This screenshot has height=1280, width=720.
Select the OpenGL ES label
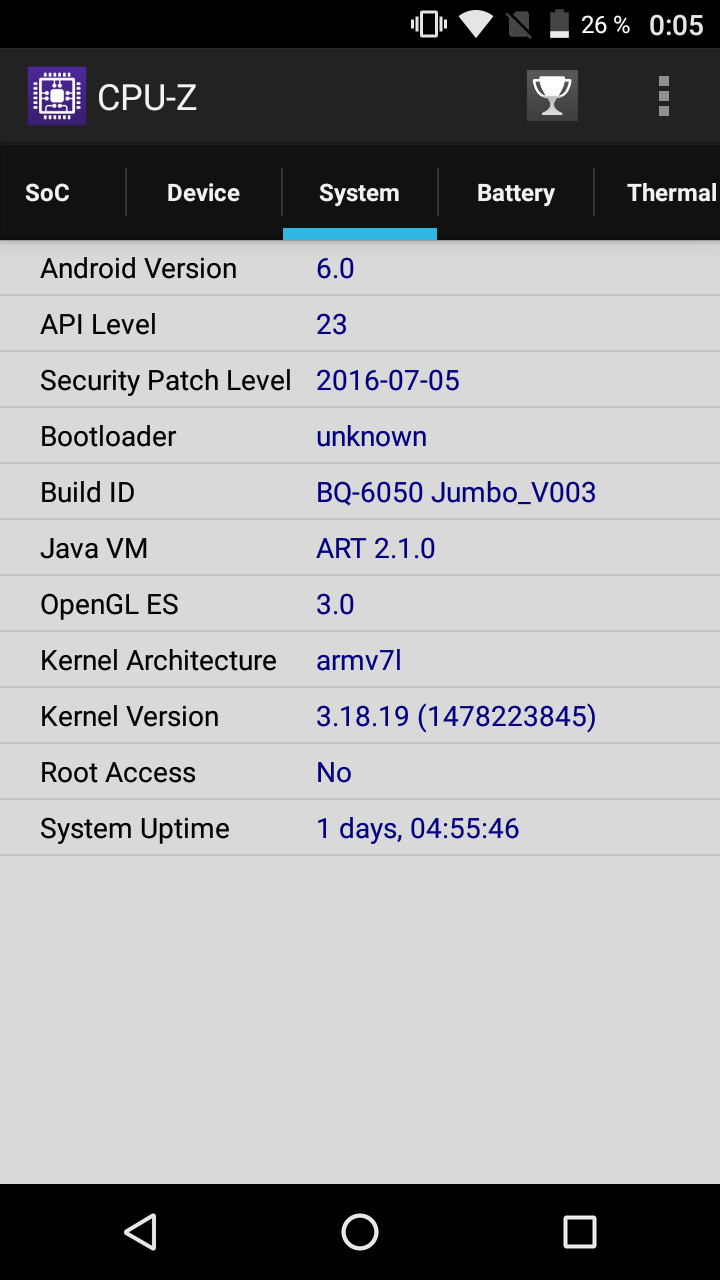(109, 604)
